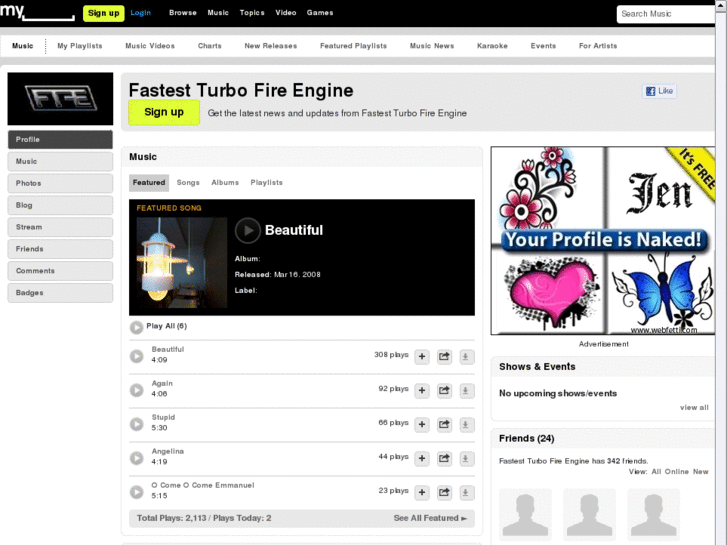Open Friends in the left sidebar
This screenshot has height=545, width=727.
60,249
